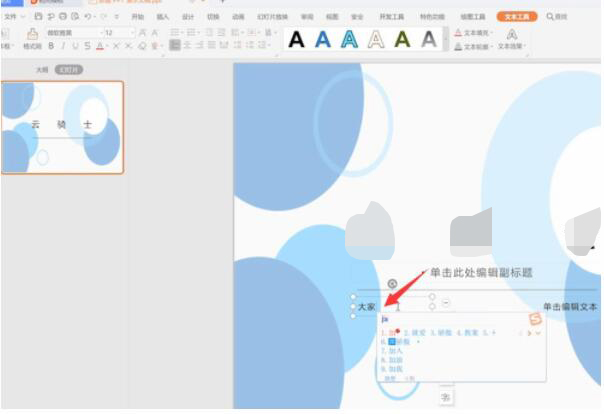The height and width of the screenshot is (414, 604).
Task: Click the 格式刷 format painter icon
Action: [32, 39]
